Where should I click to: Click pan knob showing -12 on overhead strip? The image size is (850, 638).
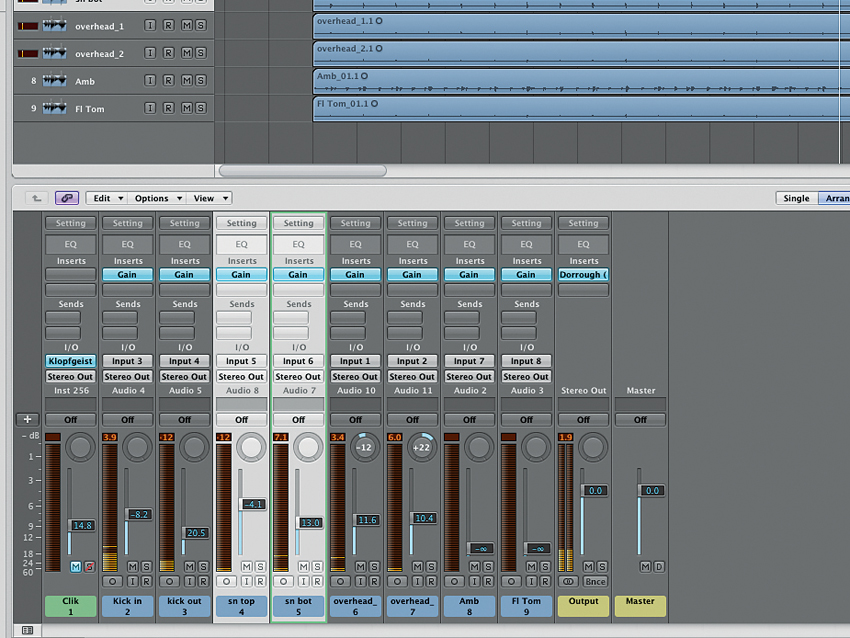(x=365, y=447)
